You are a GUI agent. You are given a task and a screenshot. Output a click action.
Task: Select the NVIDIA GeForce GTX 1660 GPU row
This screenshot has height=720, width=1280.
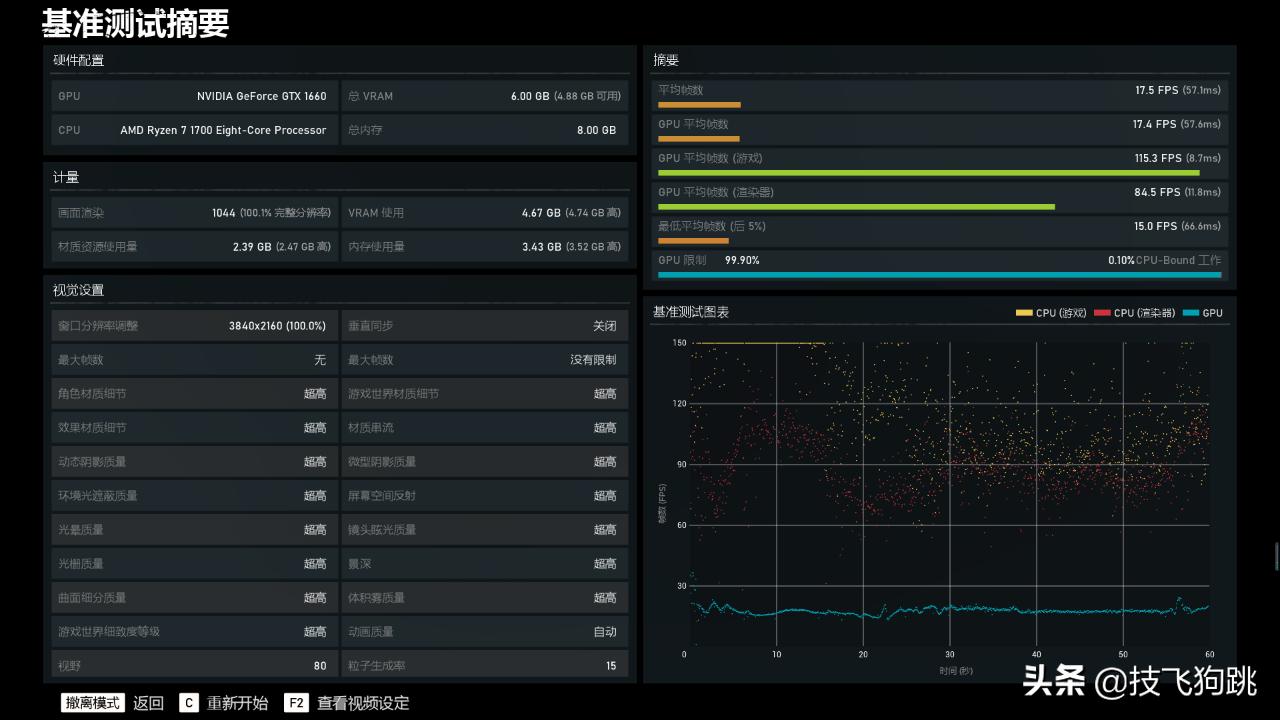(x=193, y=96)
